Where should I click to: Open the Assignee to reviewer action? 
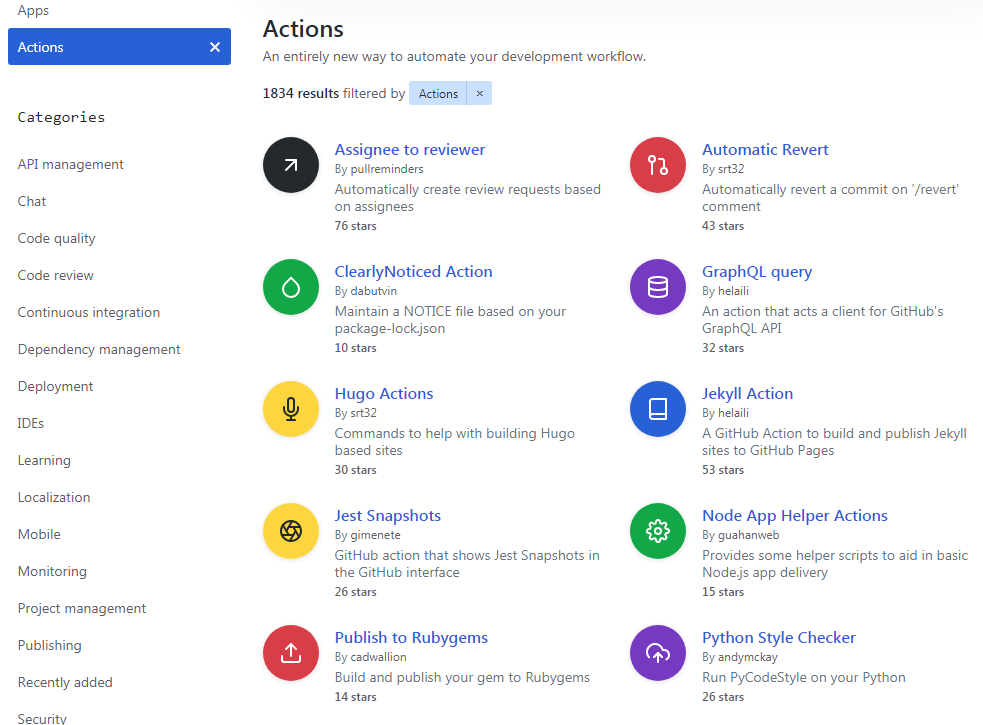tap(410, 149)
